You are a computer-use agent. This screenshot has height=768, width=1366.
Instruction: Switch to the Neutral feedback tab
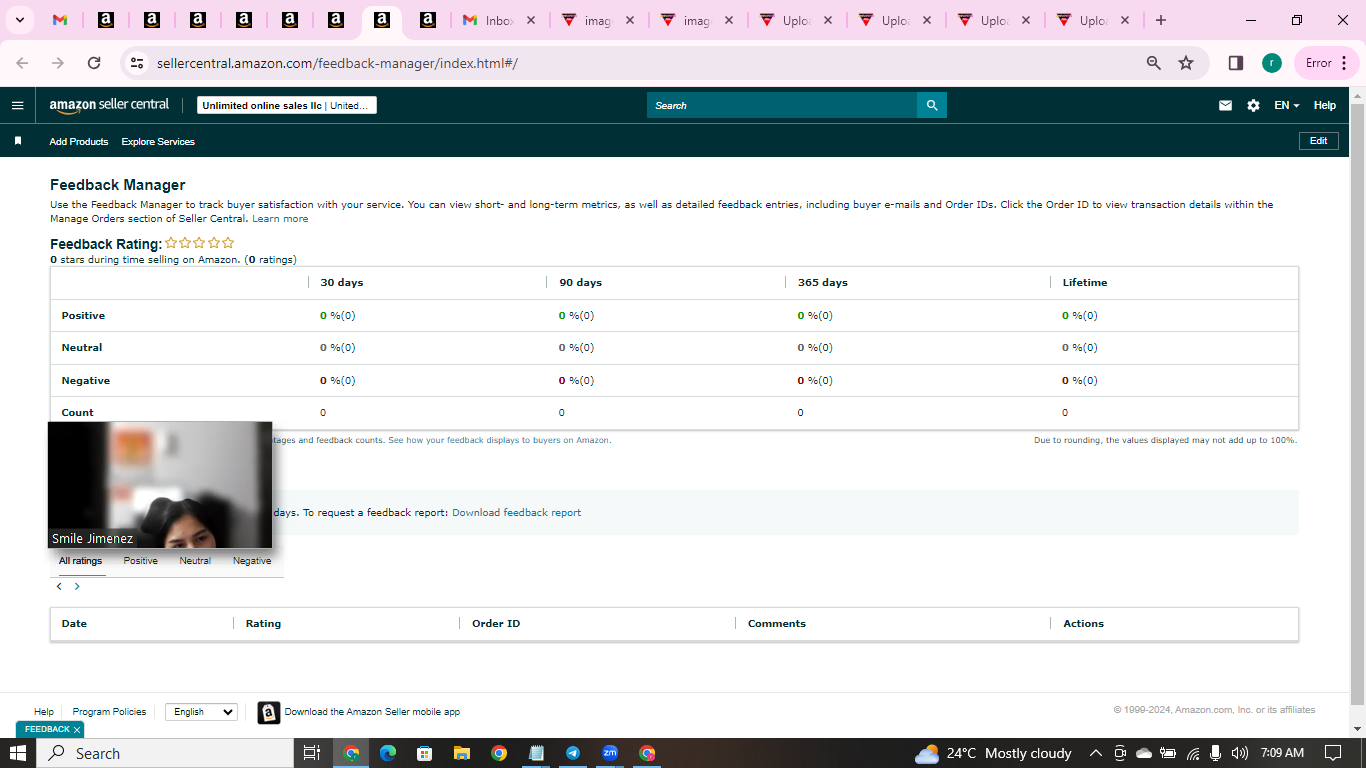195,561
